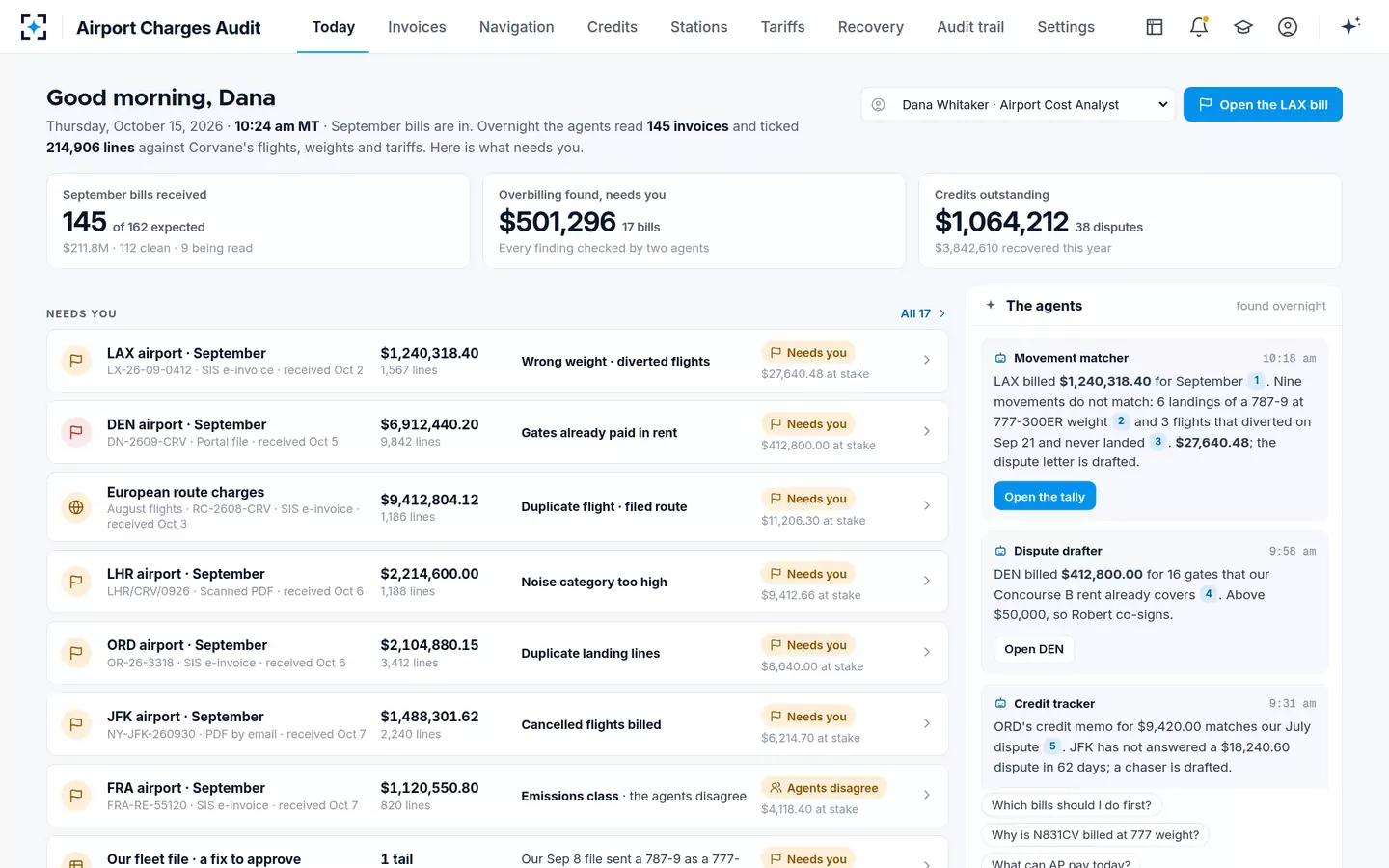Click the Airport Charges Audit logo icon

[x=34, y=27]
